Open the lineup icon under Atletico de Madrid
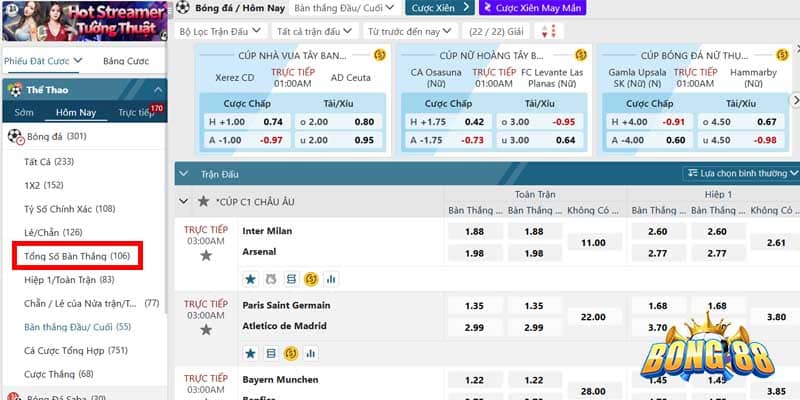 (271, 353)
